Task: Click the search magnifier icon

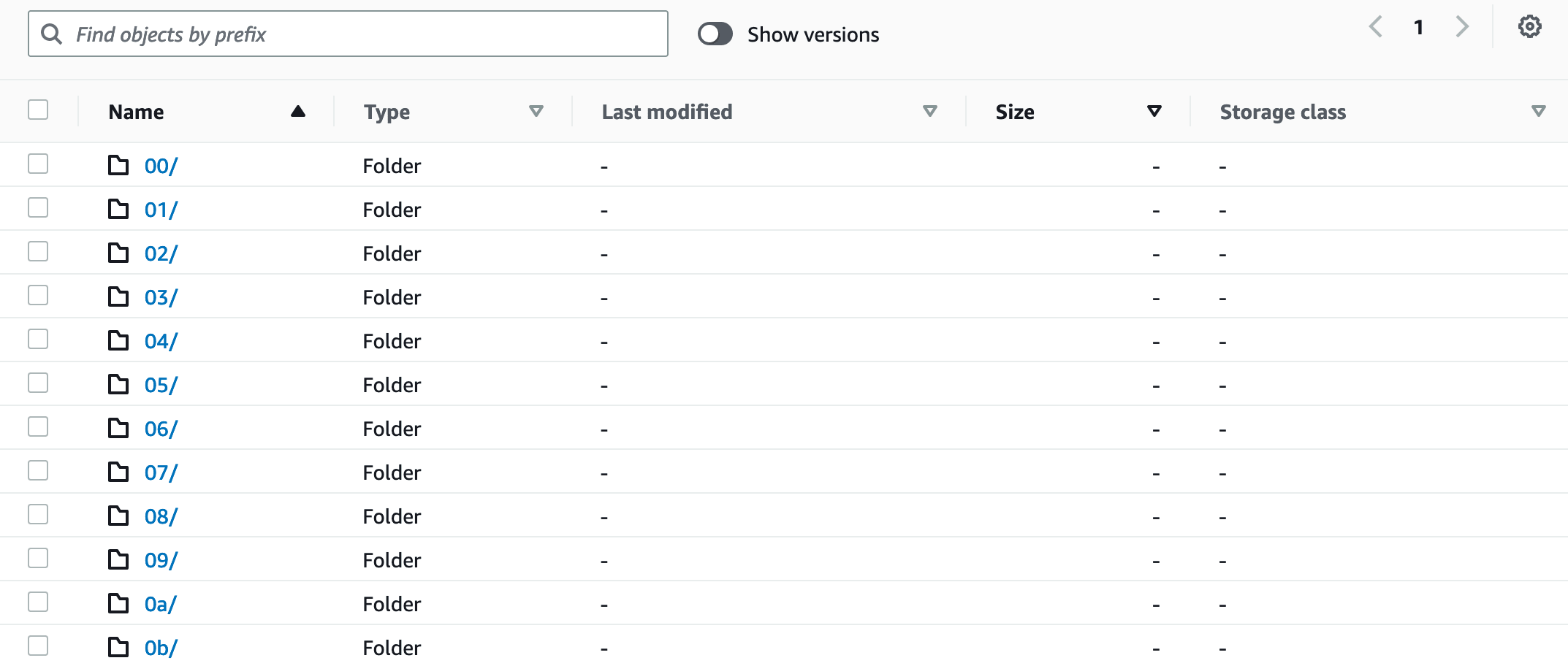Action: pyautogui.click(x=51, y=34)
